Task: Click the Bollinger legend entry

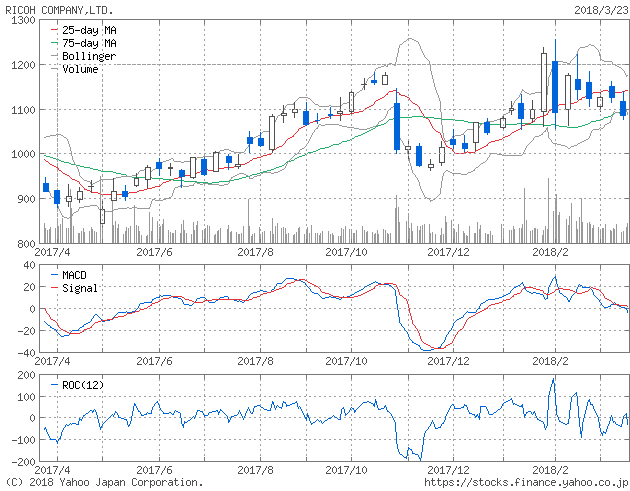Action: (88, 57)
